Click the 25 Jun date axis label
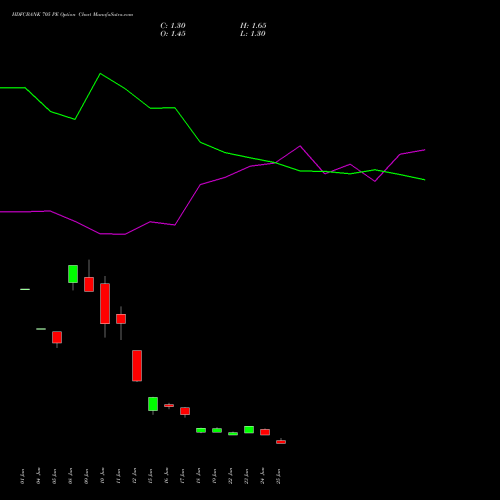The width and height of the screenshot is (500, 500). (x=279, y=476)
